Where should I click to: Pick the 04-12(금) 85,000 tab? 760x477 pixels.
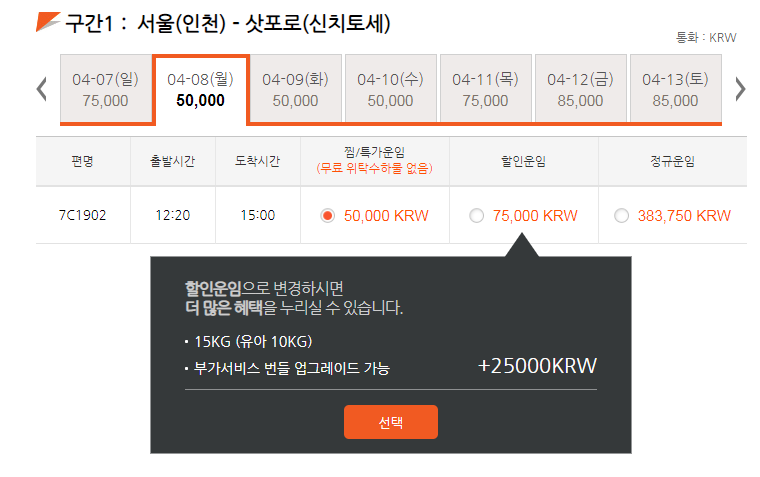pyautogui.click(x=580, y=89)
